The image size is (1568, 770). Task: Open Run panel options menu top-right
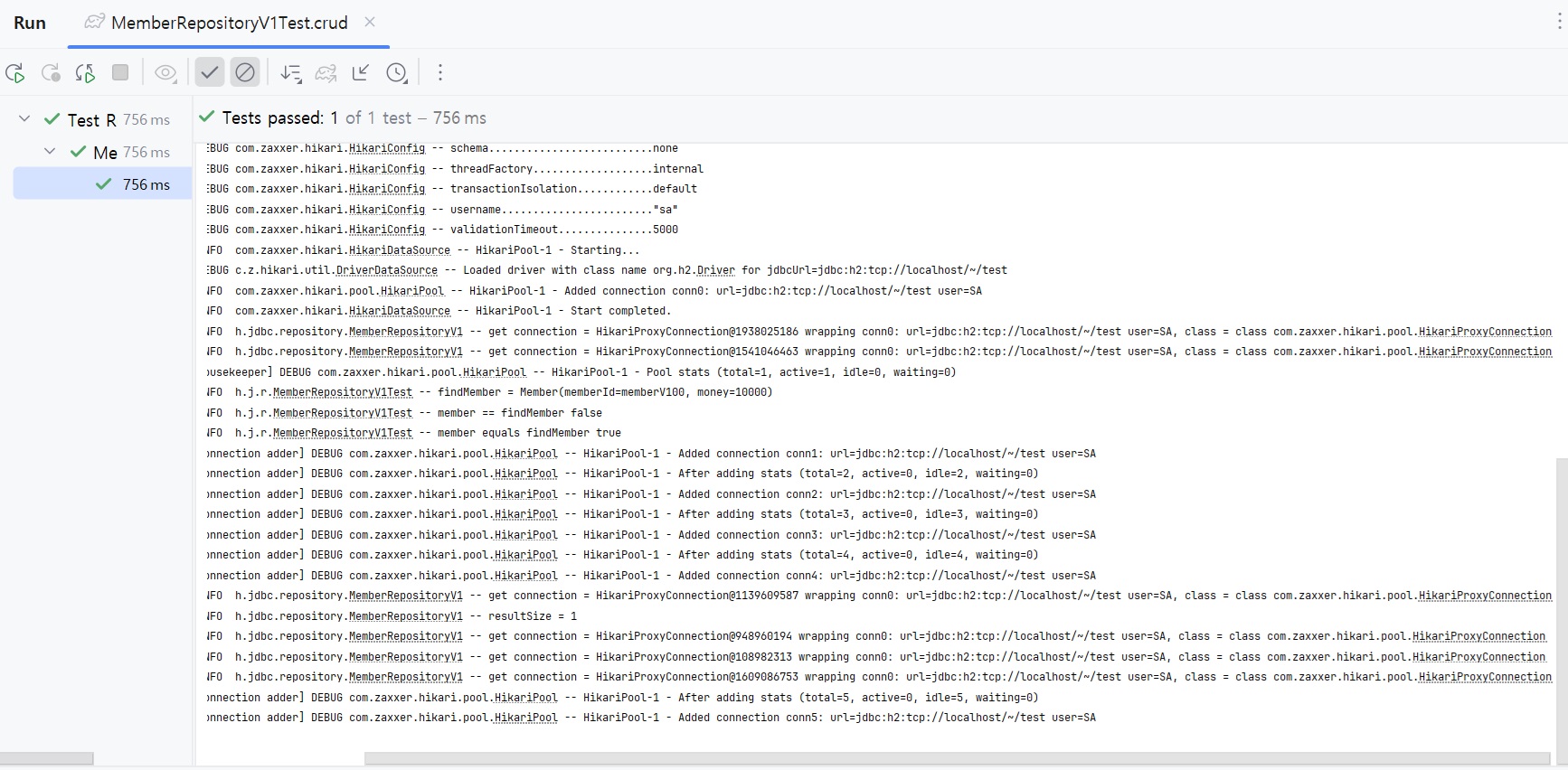[x=1559, y=23]
